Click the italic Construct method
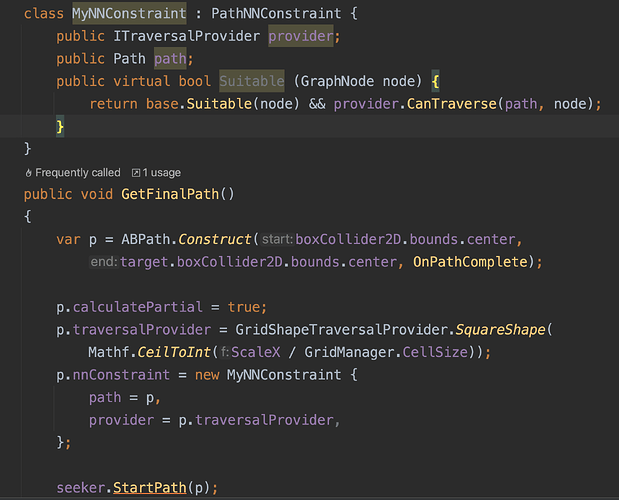The height and width of the screenshot is (500, 619). point(214,240)
